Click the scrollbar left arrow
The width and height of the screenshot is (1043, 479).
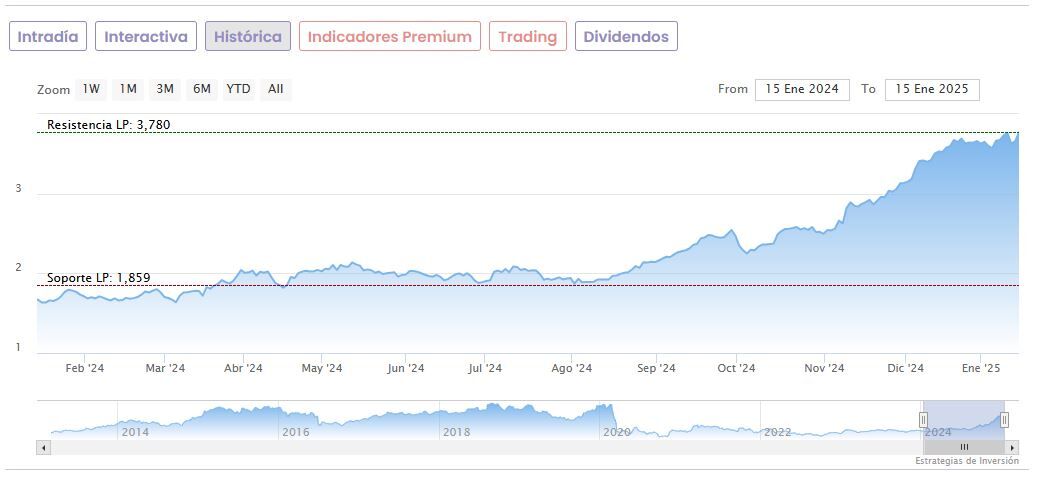[x=43, y=447]
